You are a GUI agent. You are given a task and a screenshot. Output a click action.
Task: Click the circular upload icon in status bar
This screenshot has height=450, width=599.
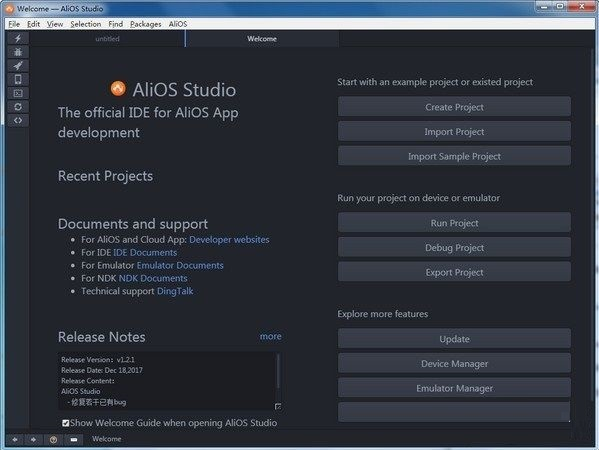[x=53, y=440]
